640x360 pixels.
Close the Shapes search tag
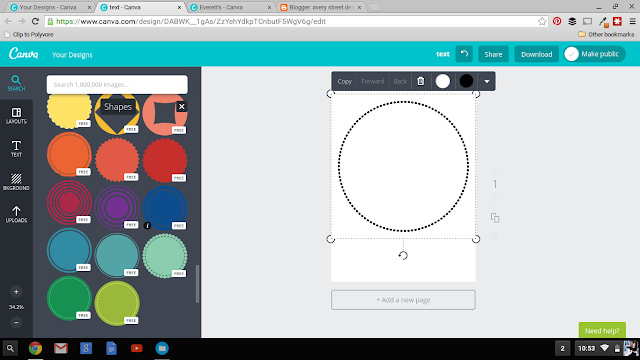[182, 107]
